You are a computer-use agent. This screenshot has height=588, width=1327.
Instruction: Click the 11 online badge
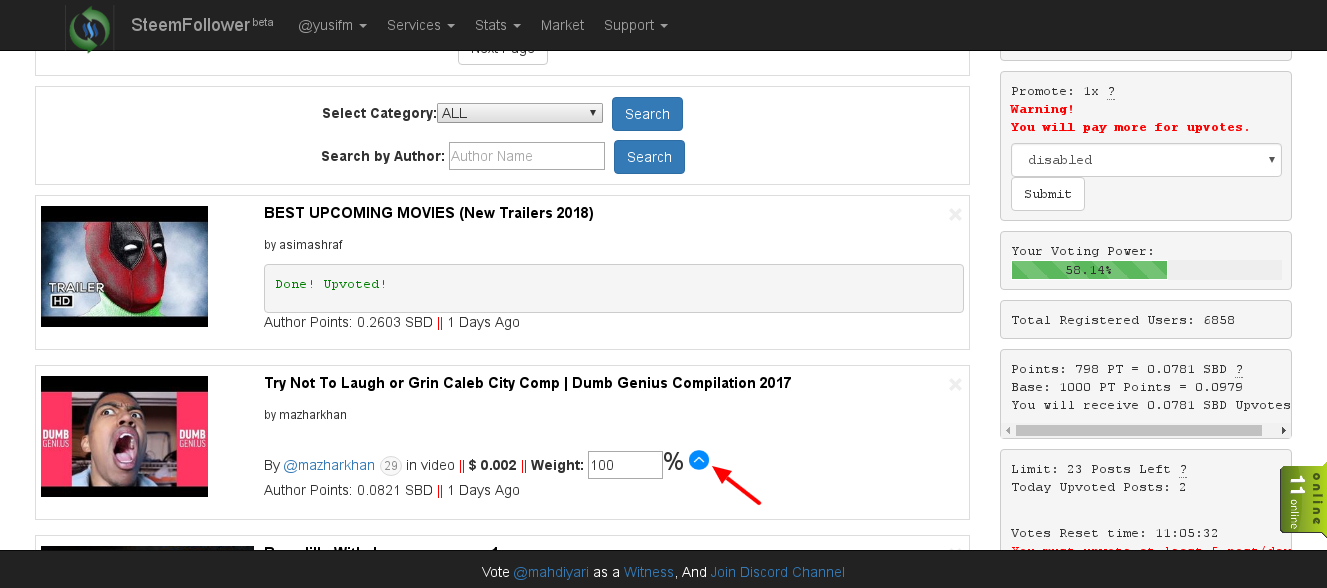[1301, 499]
